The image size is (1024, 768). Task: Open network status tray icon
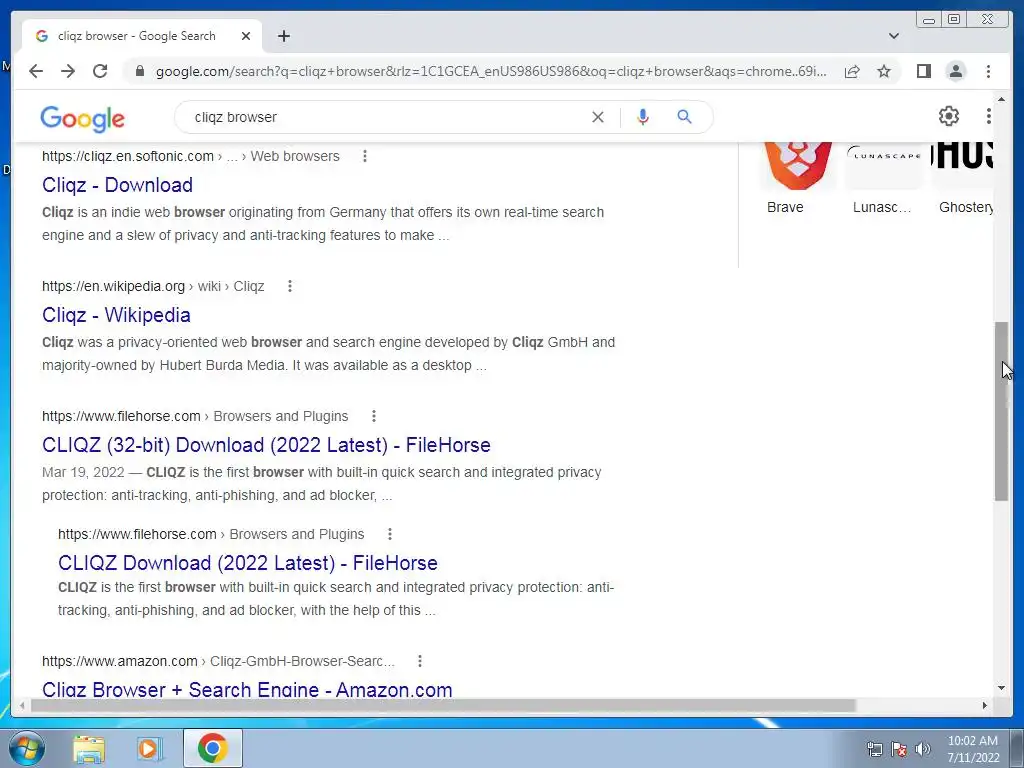[x=874, y=749]
